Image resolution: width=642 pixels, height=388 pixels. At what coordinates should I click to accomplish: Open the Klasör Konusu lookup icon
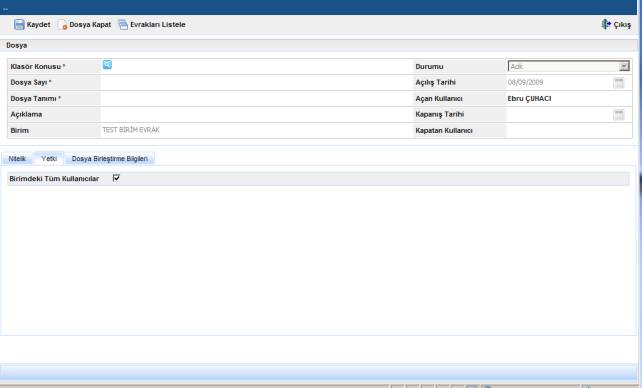[107, 65]
